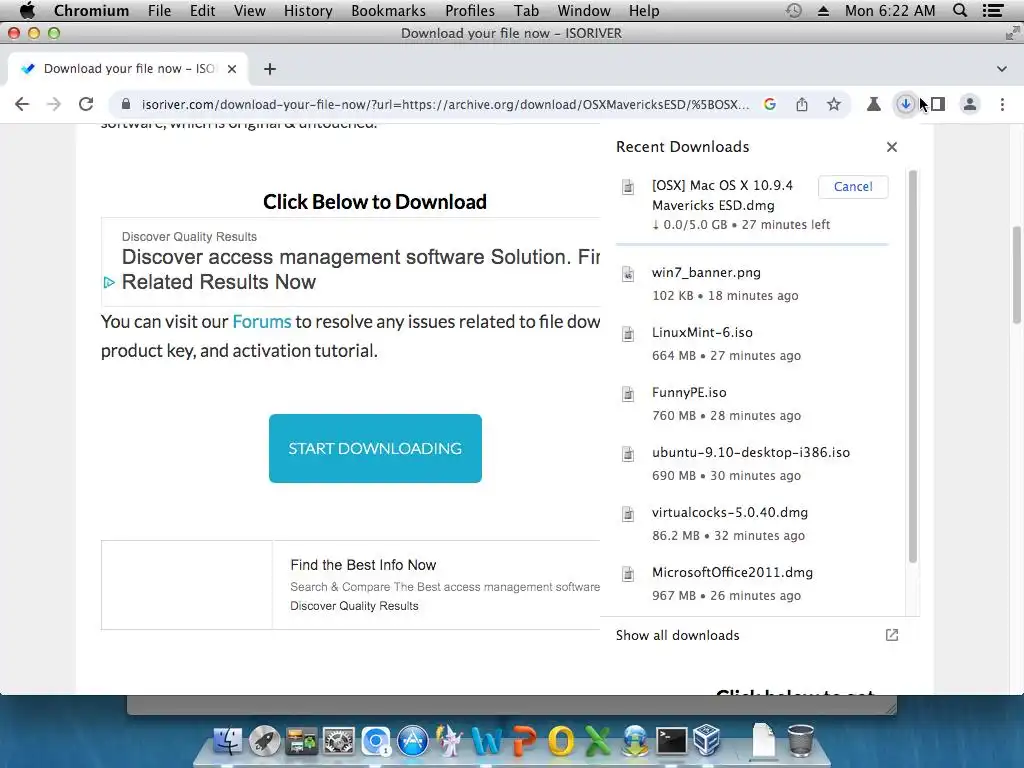The height and width of the screenshot is (768, 1024).
Task: Close the Recent Downloads popup
Action: (x=892, y=147)
